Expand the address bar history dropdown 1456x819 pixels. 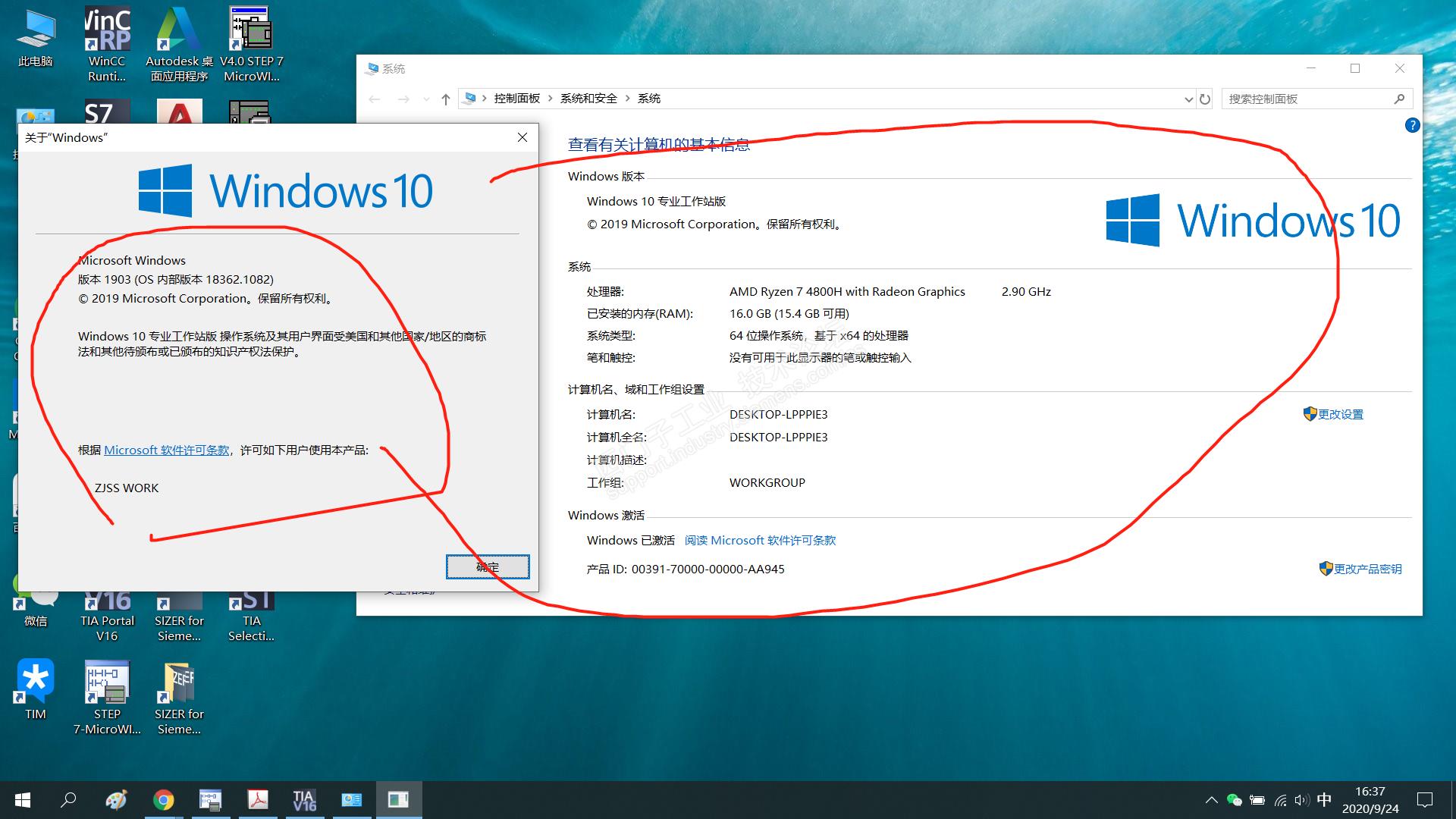[1188, 99]
